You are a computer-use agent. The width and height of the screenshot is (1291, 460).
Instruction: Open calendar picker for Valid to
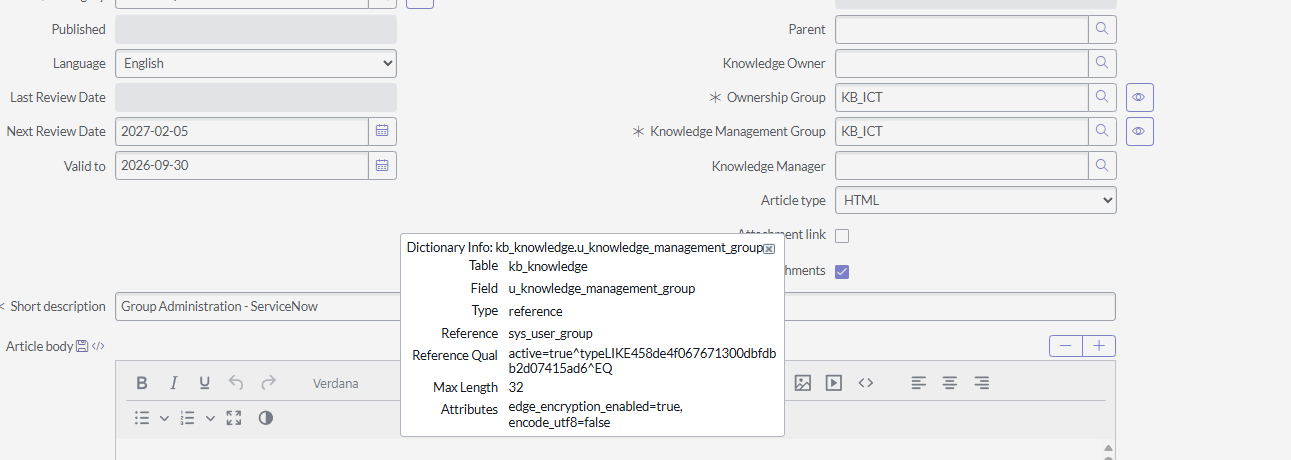click(x=382, y=165)
